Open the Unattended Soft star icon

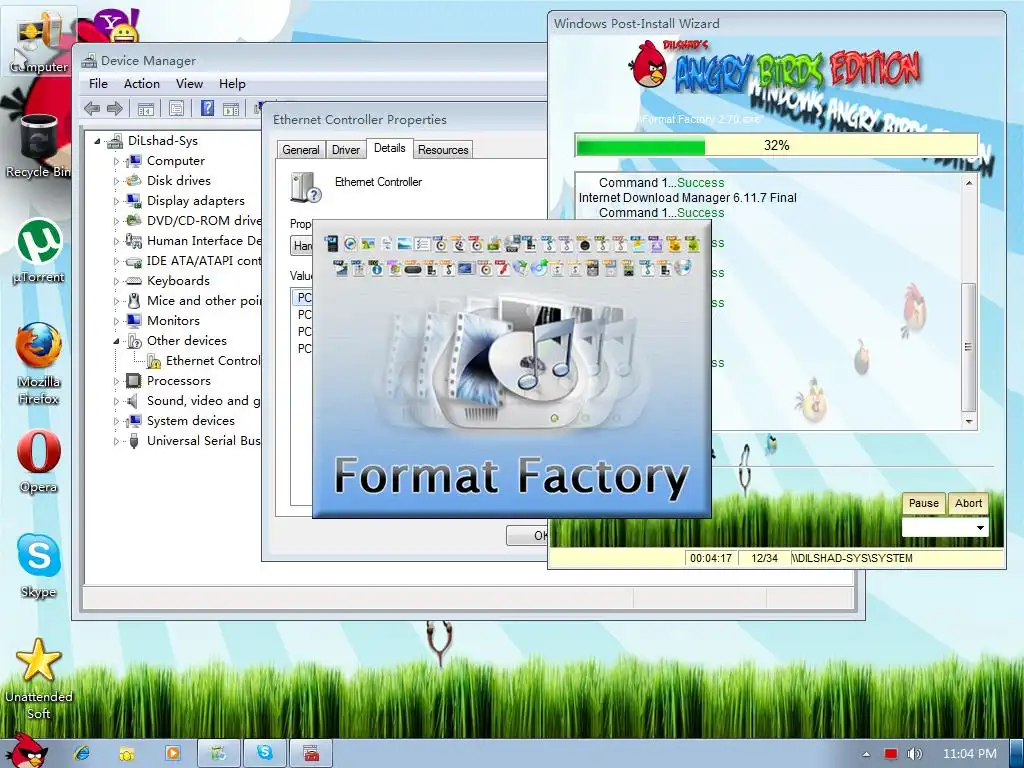39,679
